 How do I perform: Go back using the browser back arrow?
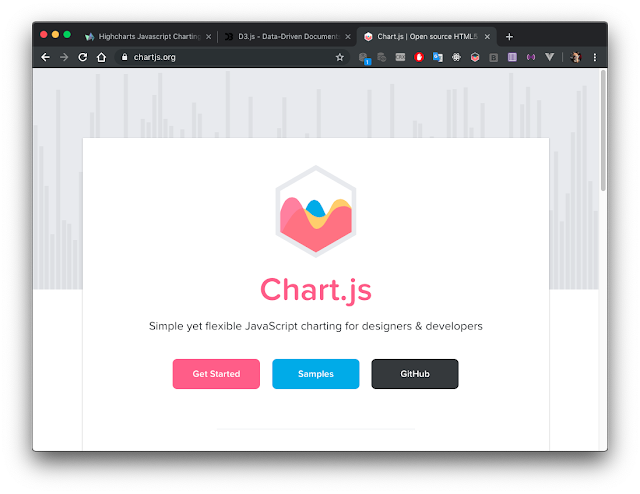click(x=45, y=57)
